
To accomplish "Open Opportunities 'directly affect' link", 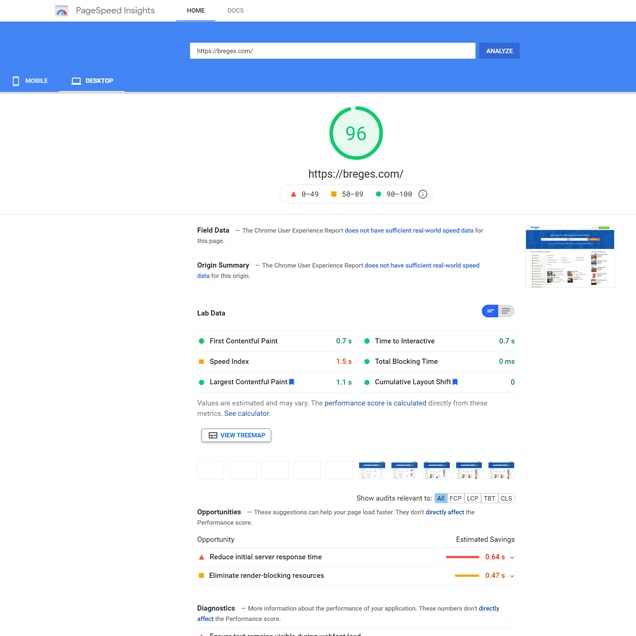I will (445, 512).
